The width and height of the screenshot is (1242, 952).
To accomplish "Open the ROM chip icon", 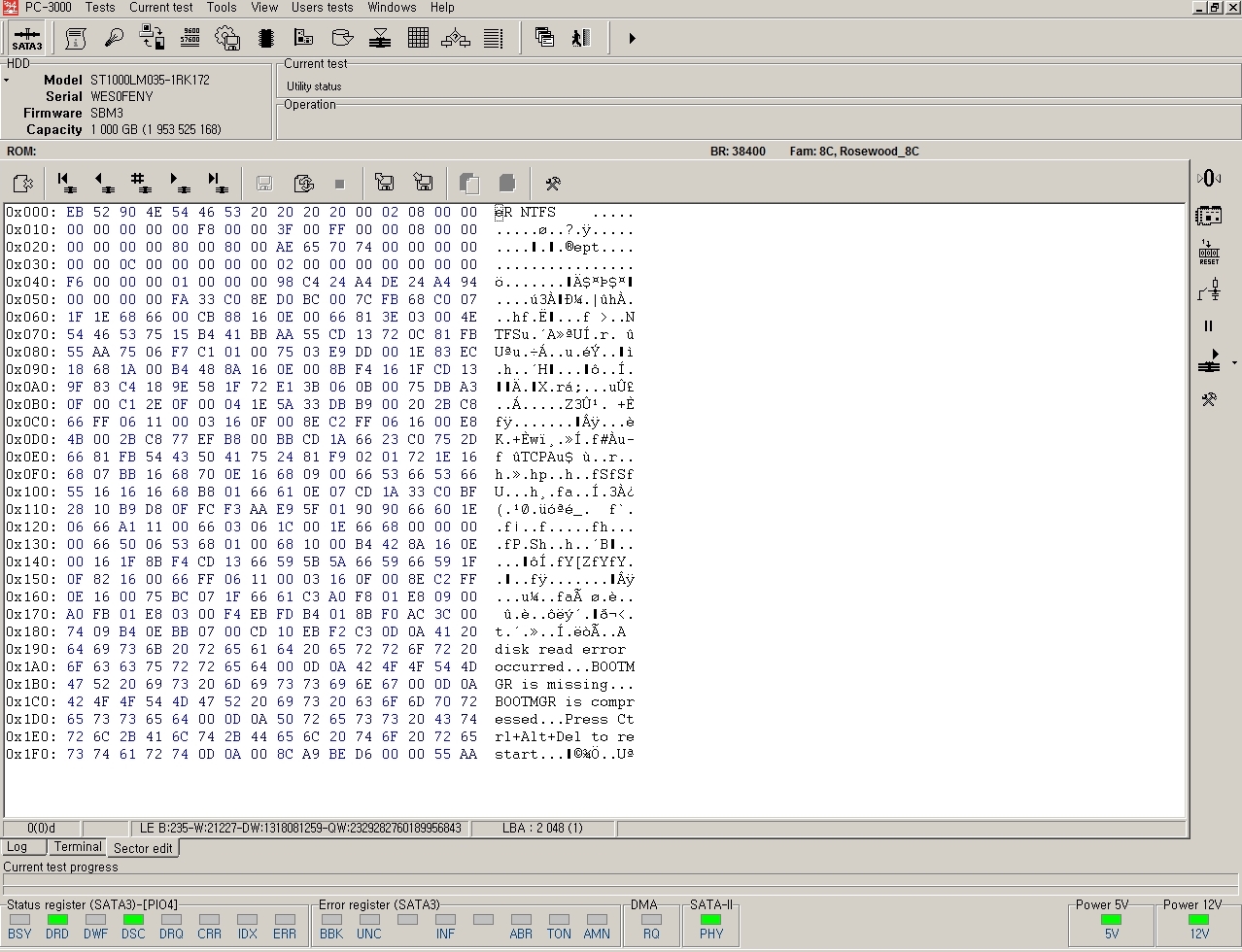I will tap(266, 38).
